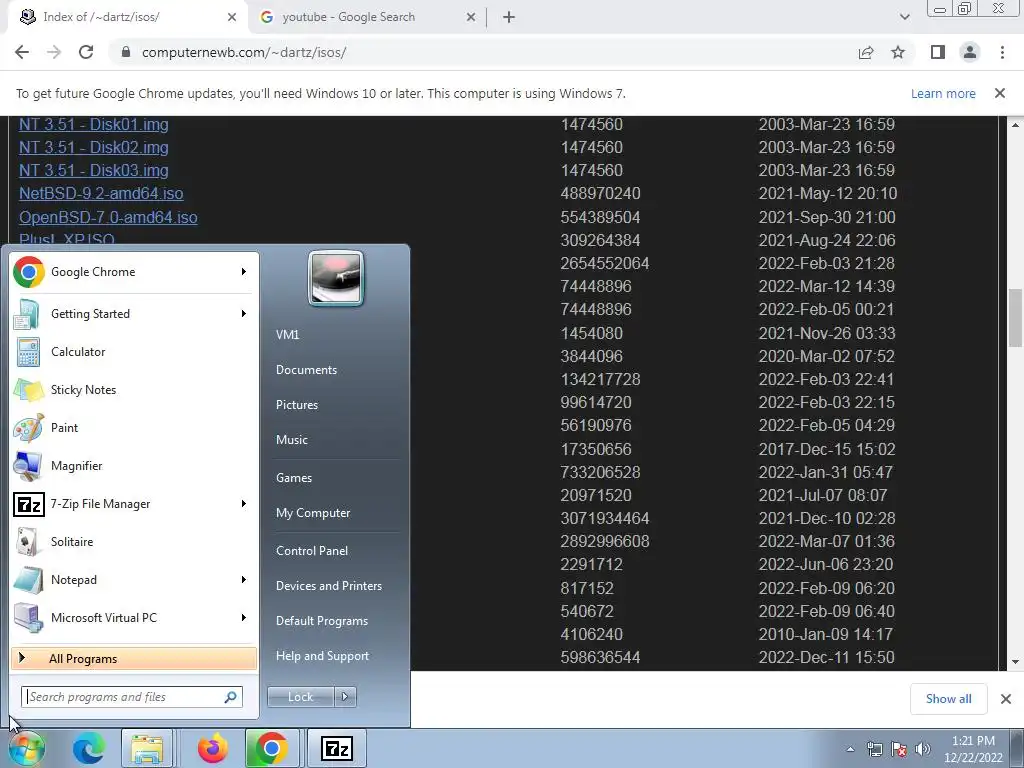Screen dimensions: 1024x768
Task: Expand All Programs list
Action: click(134, 658)
